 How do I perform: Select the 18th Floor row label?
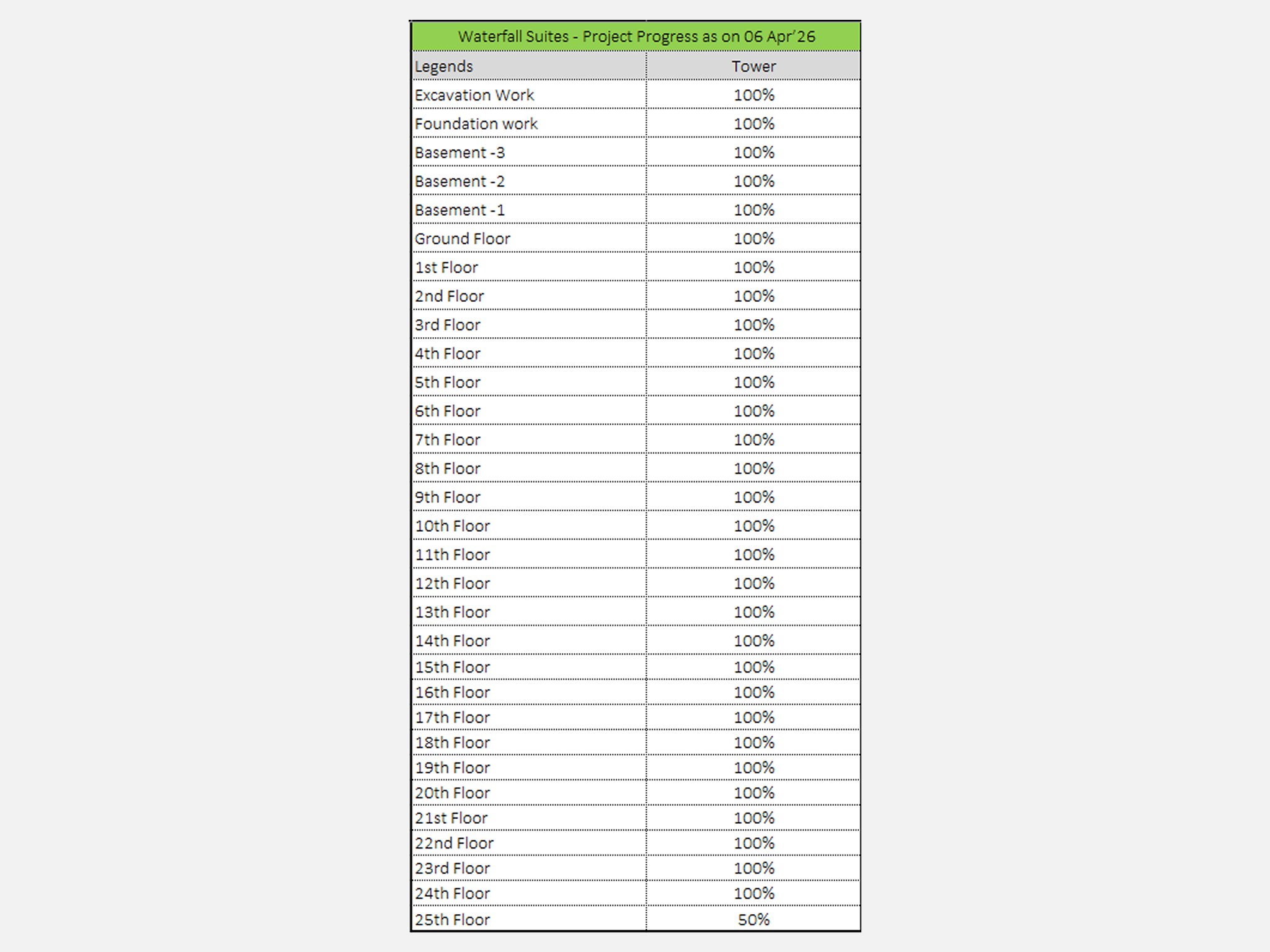pos(453,743)
